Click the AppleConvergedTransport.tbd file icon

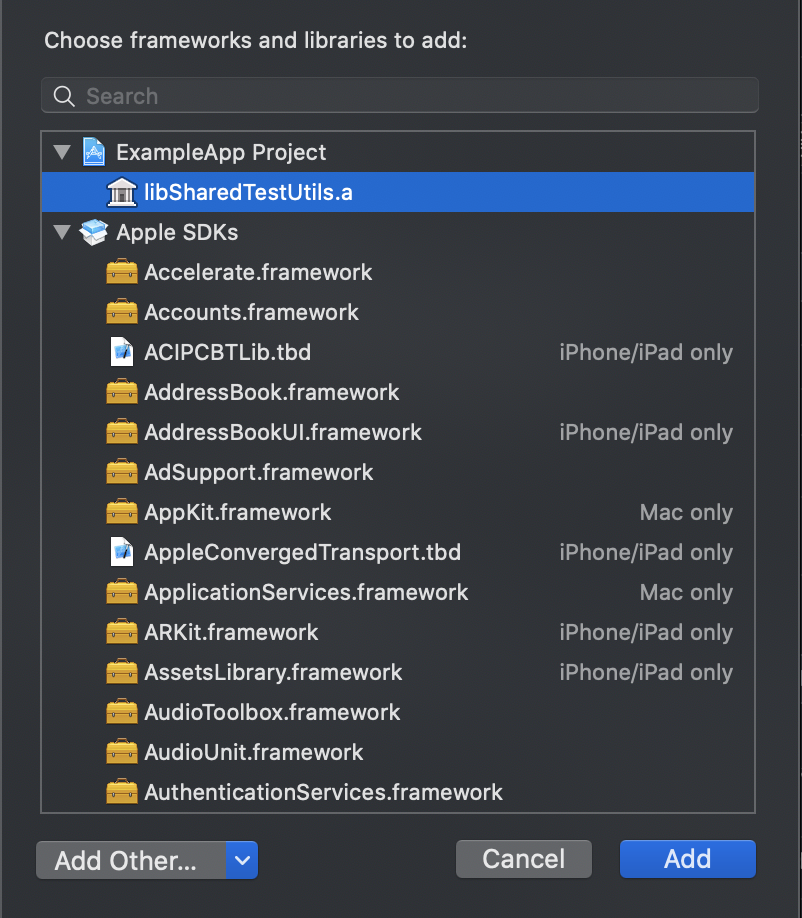pos(121,551)
